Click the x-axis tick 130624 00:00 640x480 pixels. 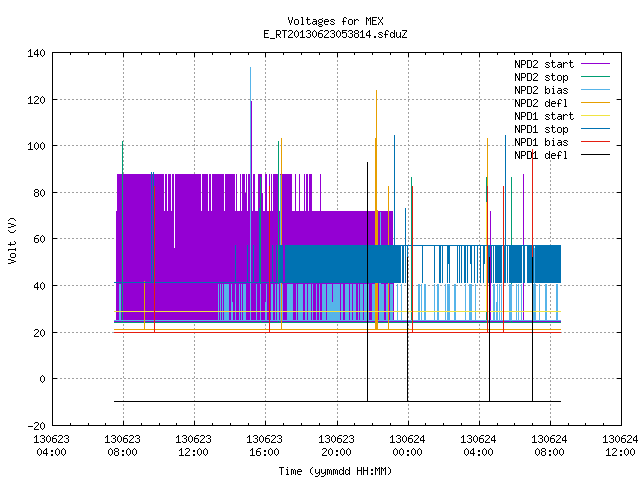pos(407,446)
